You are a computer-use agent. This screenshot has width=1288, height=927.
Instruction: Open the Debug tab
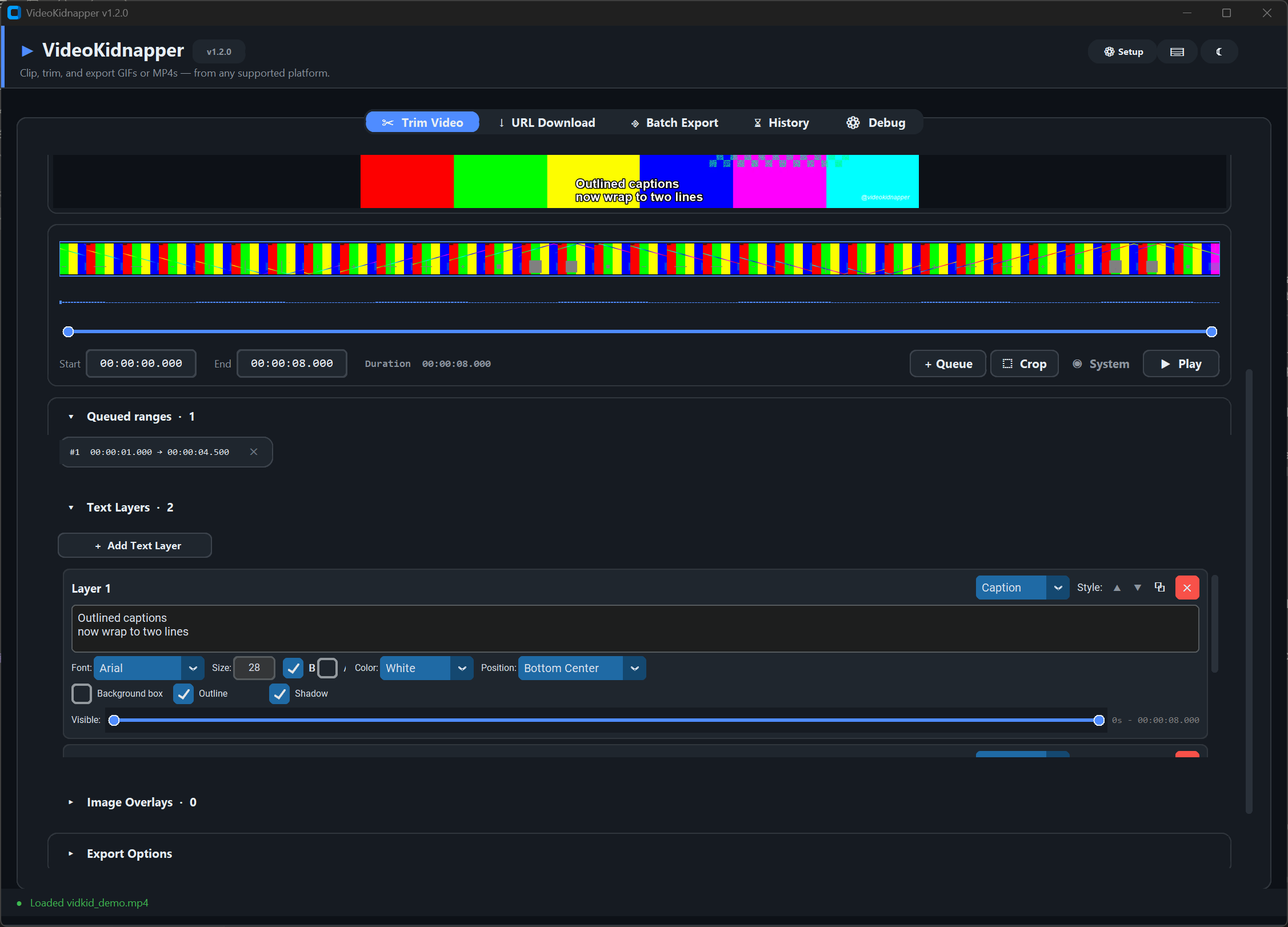coord(876,122)
